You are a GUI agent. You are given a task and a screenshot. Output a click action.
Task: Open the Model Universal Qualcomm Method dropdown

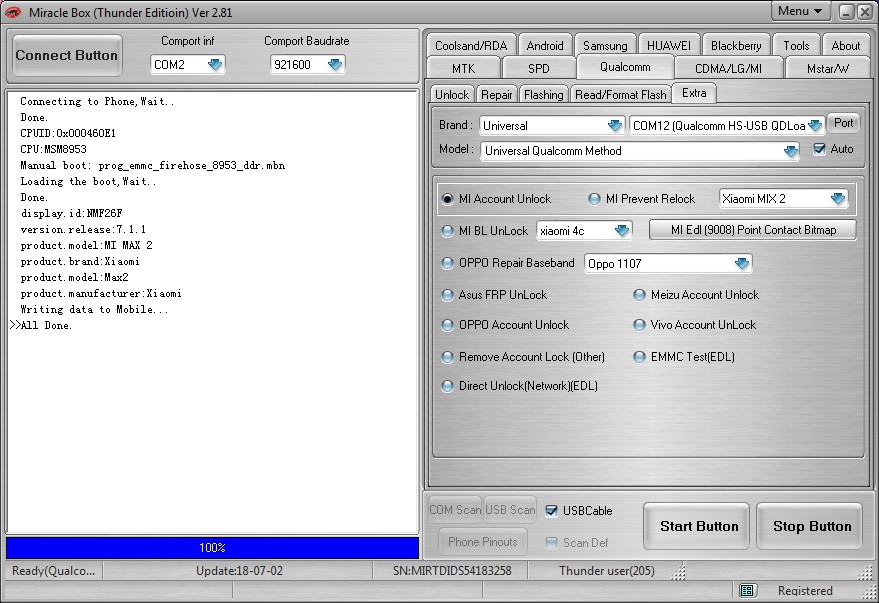tap(790, 151)
